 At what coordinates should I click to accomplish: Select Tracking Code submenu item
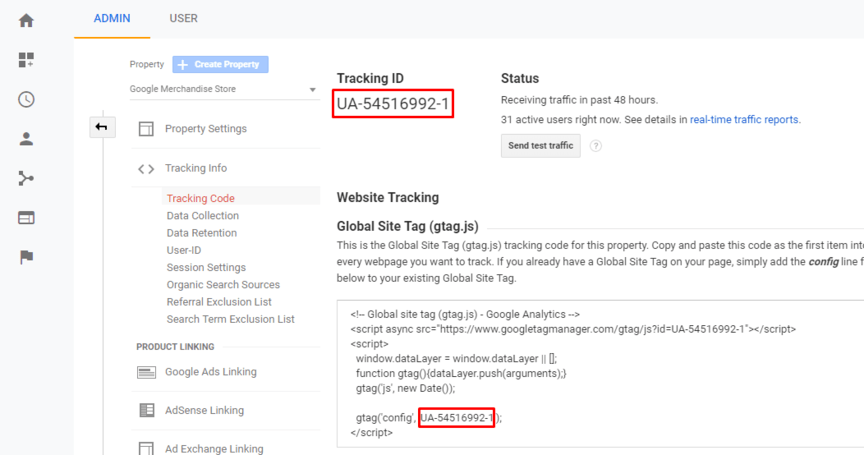[x=201, y=198]
